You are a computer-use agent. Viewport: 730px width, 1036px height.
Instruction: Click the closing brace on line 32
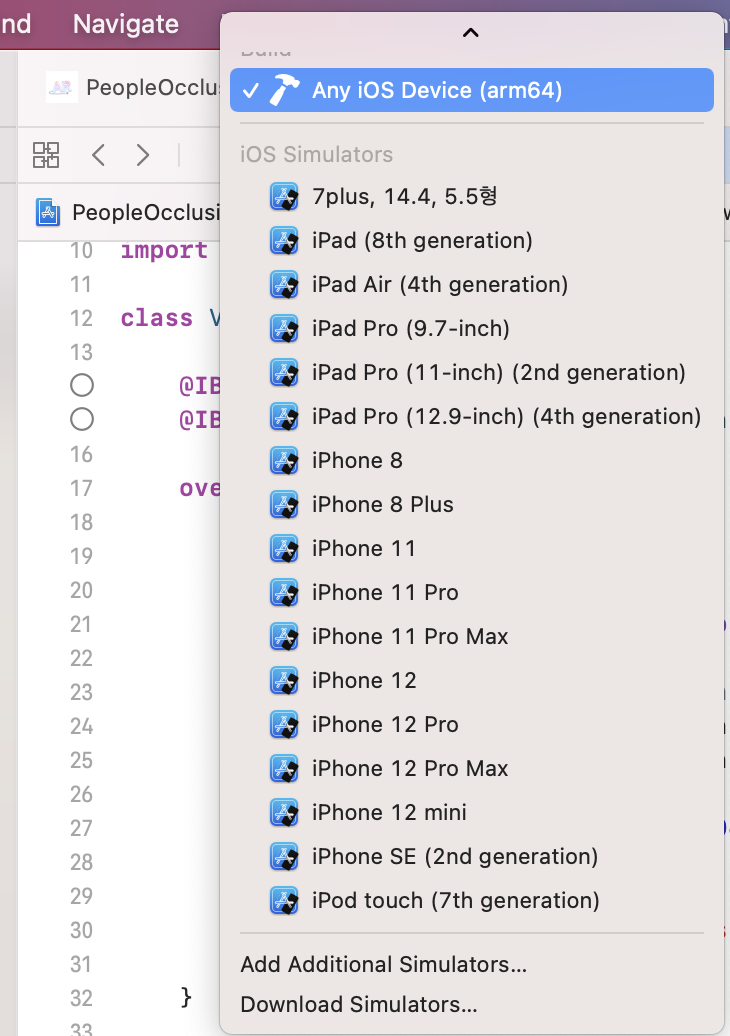pos(186,998)
